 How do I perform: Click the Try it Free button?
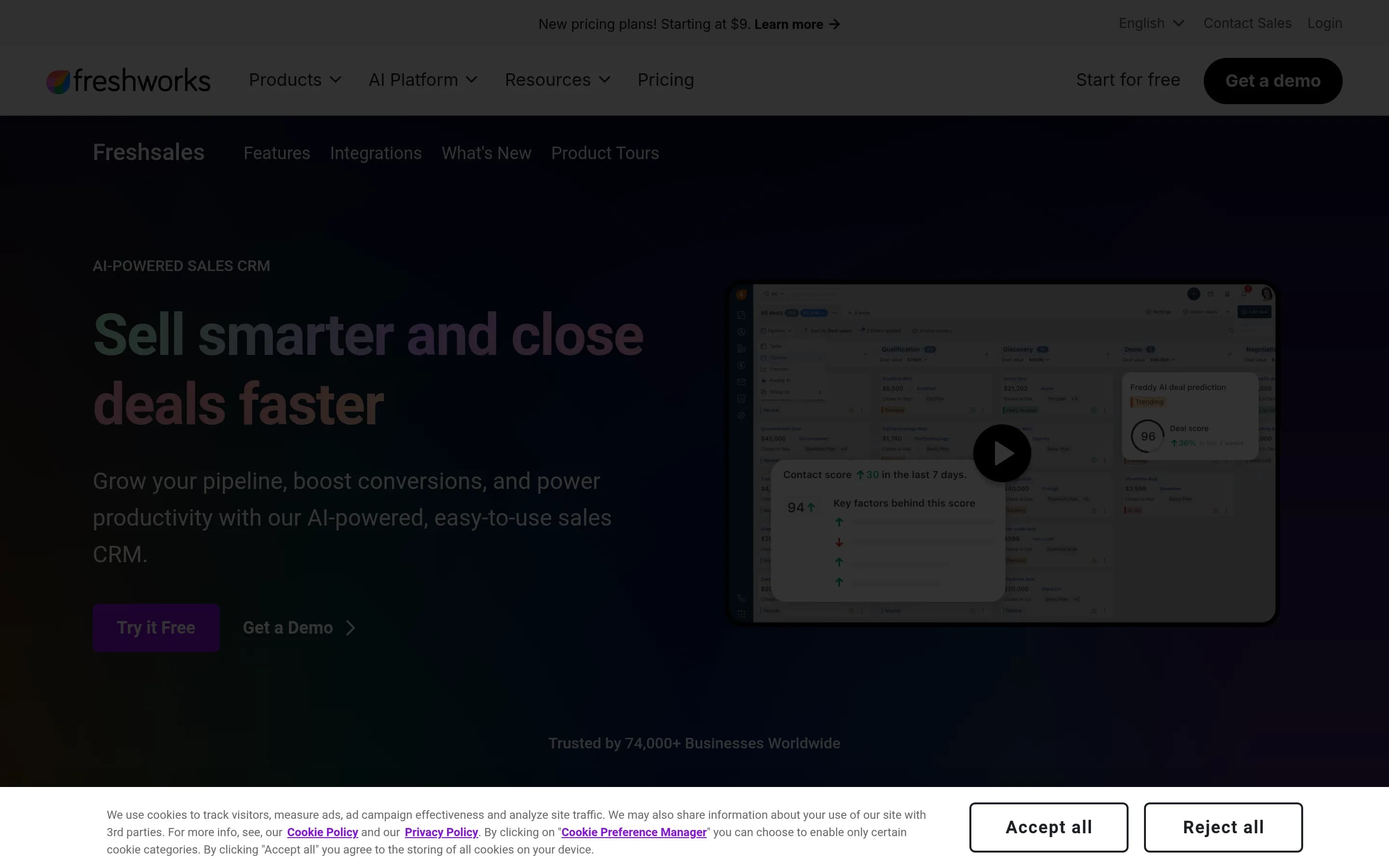pyautogui.click(x=156, y=627)
